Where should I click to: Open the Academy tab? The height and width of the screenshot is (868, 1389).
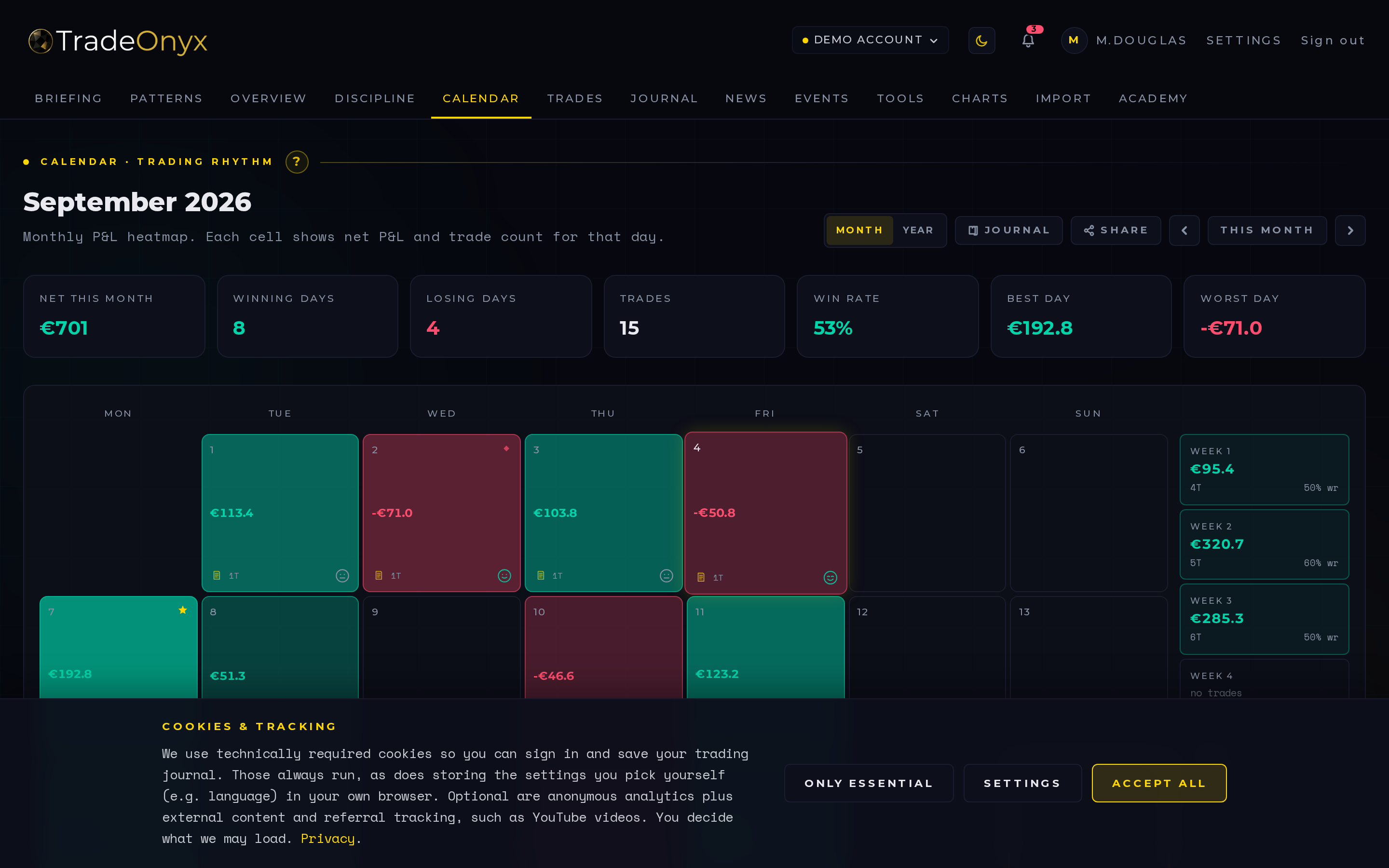(1153, 98)
